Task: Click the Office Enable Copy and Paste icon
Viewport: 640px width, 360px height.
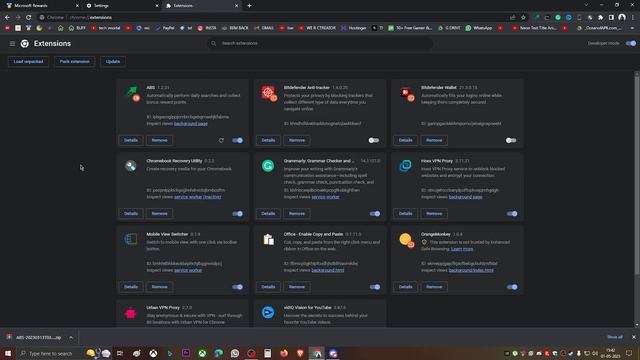Action: pyautogui.click(x=268, y=239)
